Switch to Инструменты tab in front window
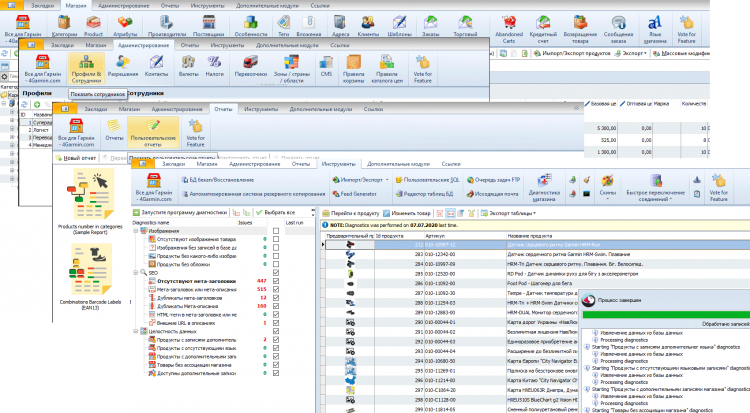The image size is (750, 413). [x=338, y=164]
